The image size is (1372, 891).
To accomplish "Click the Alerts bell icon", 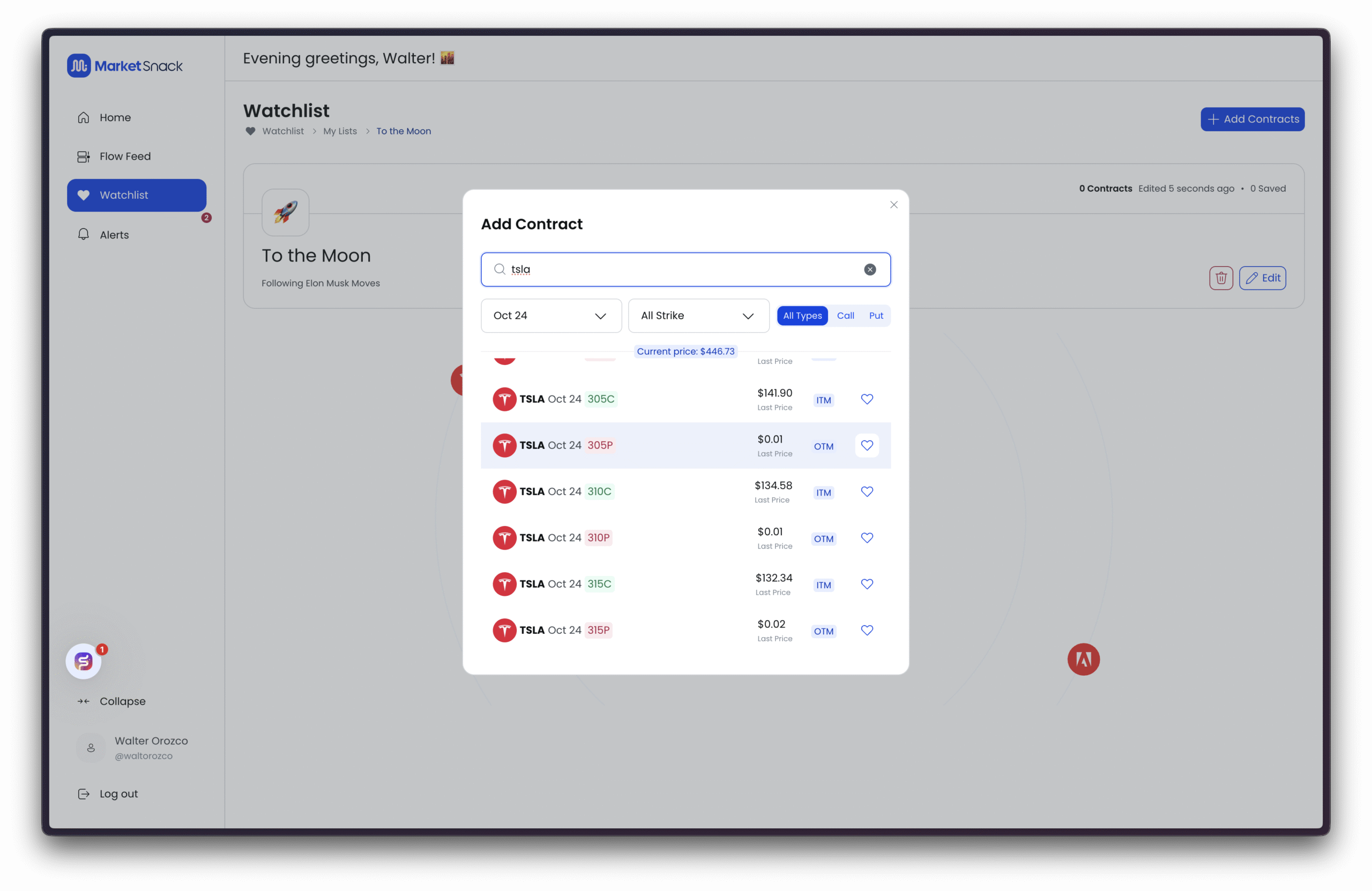I will (x=84, y=234).
